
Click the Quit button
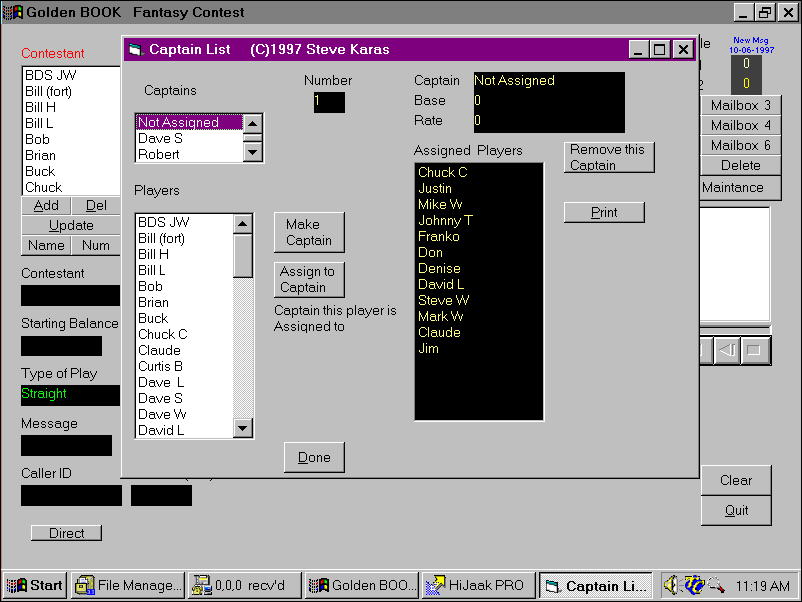[736, 510]
